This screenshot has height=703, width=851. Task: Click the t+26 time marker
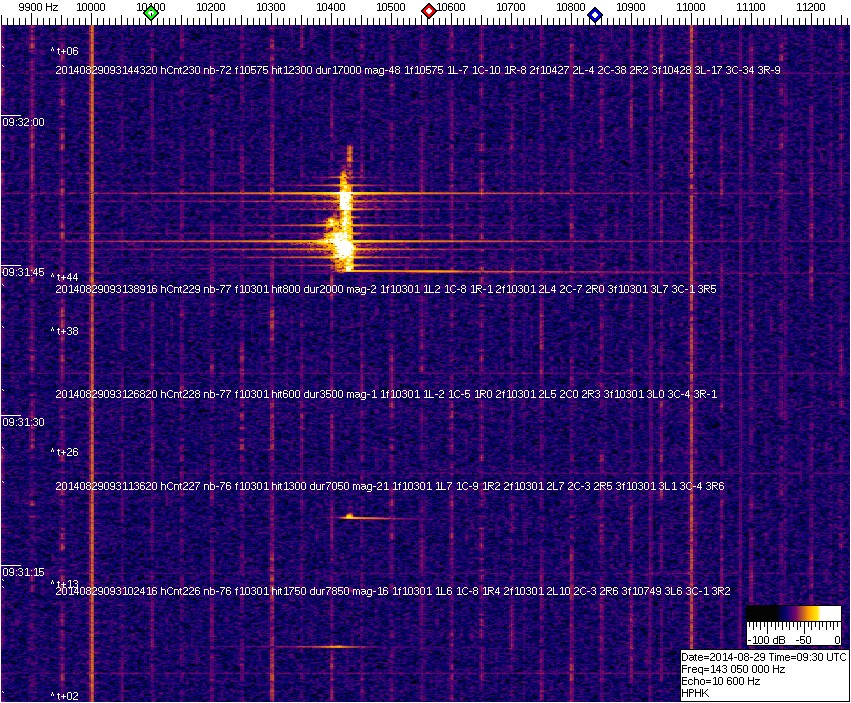tap(66, 453)
